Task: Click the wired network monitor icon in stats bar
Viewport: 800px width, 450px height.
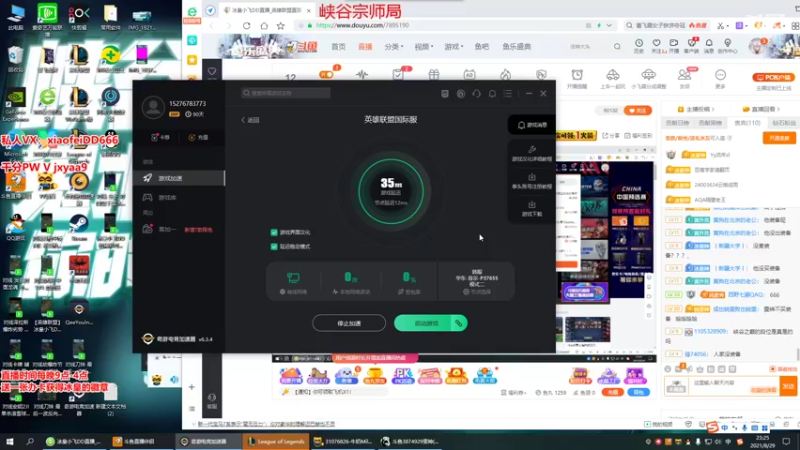Action: click(x=293, y=278)
